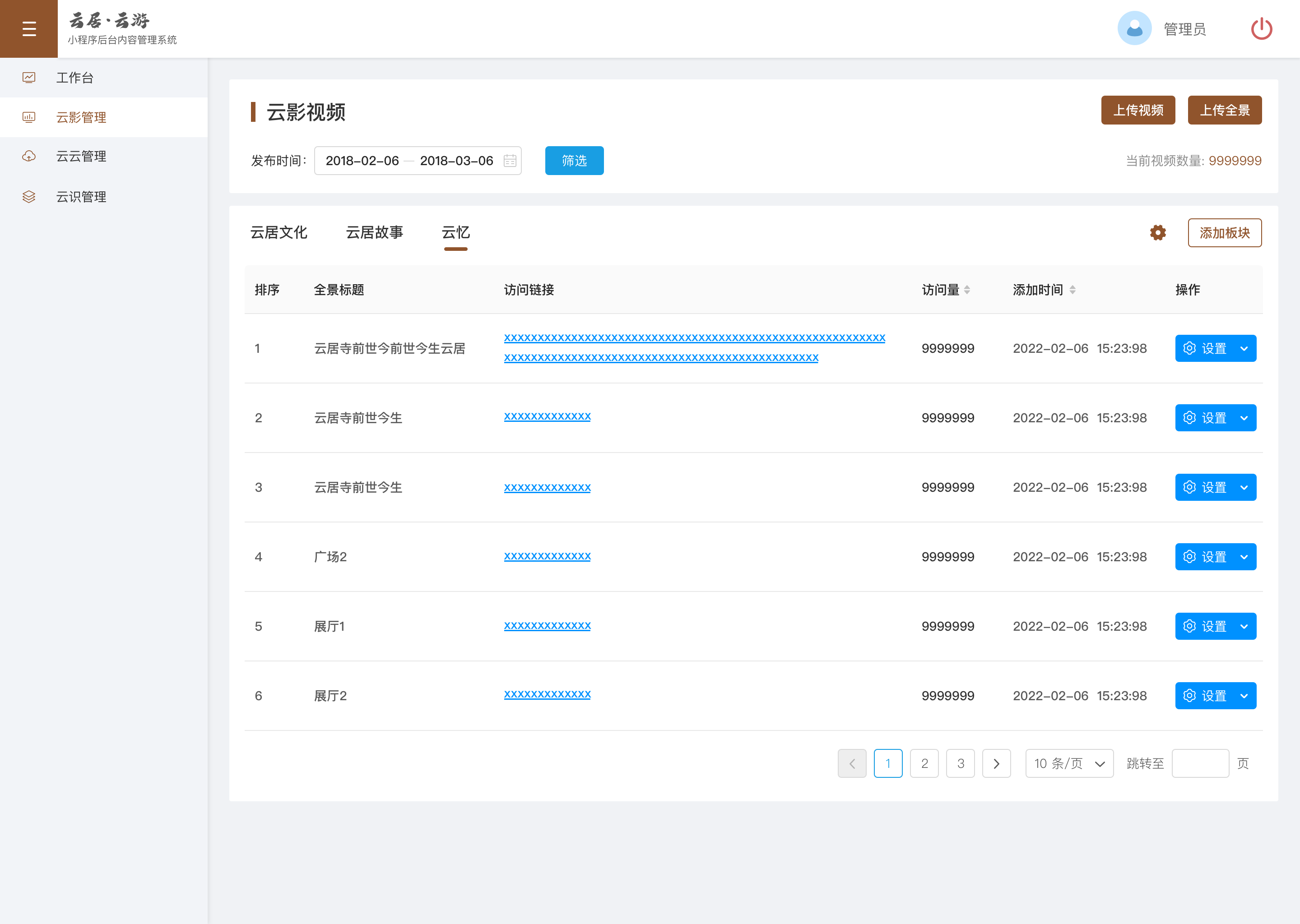The width and height of the screenshot is (1300, 924).
Task: Click the admin avatar icon
Action: (x=1134, y=28)
